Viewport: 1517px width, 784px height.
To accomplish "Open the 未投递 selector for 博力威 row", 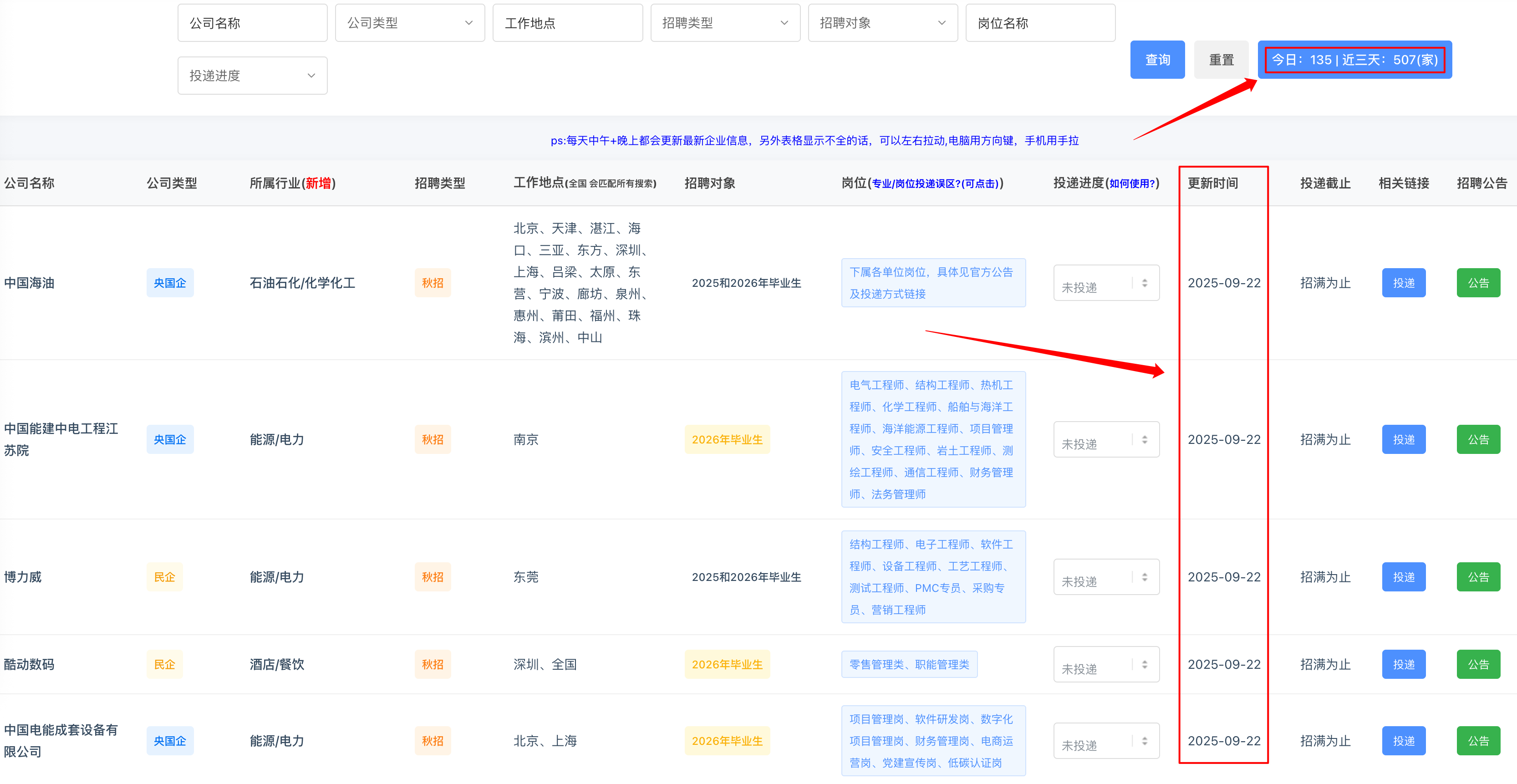I will (1106, 577).
